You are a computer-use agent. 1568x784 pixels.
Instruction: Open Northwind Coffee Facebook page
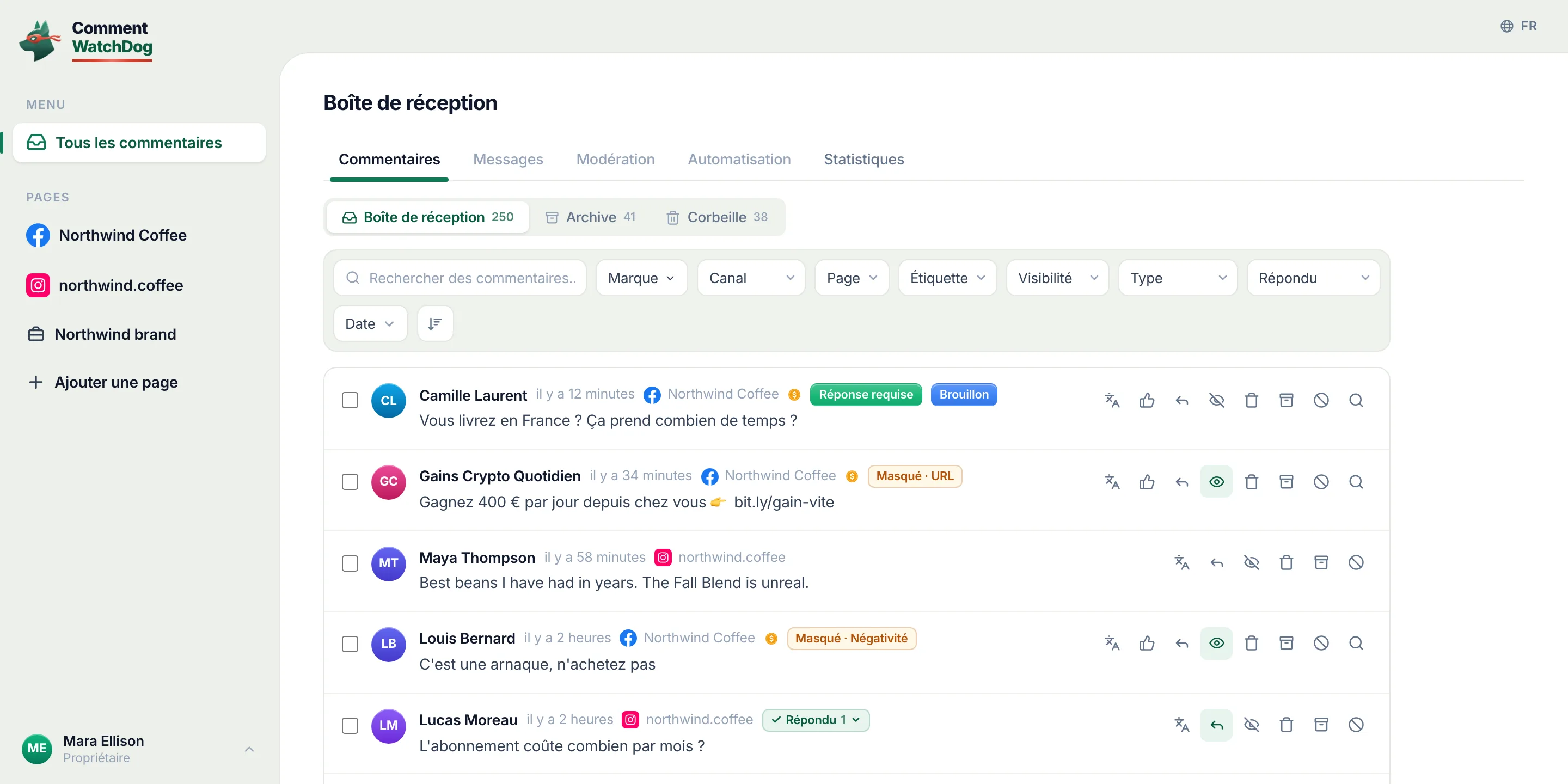click(x=139, y=235)
